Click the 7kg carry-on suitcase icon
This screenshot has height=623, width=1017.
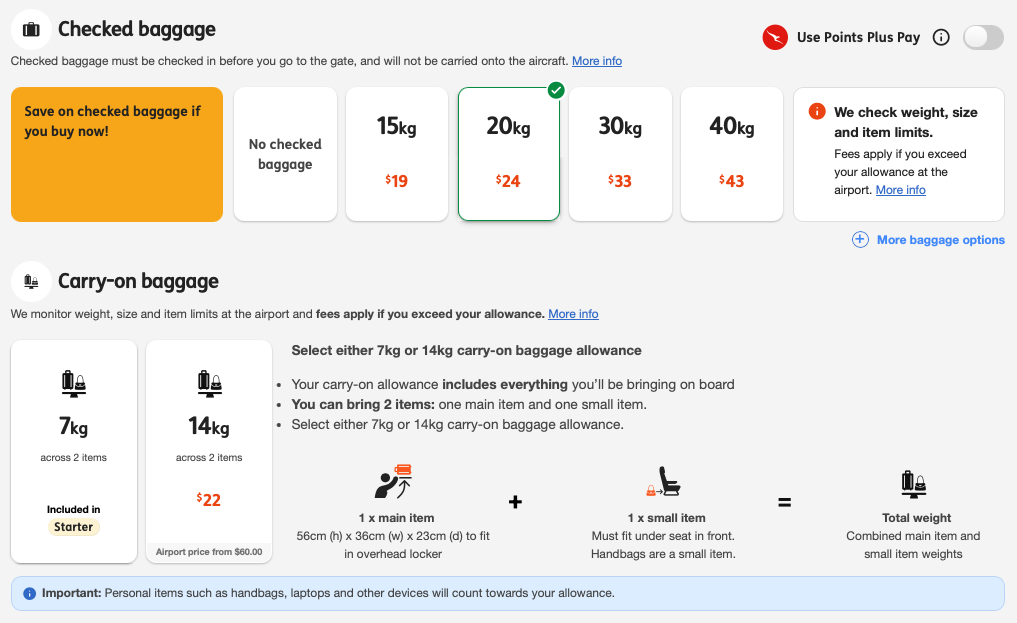tap(73, 383)
